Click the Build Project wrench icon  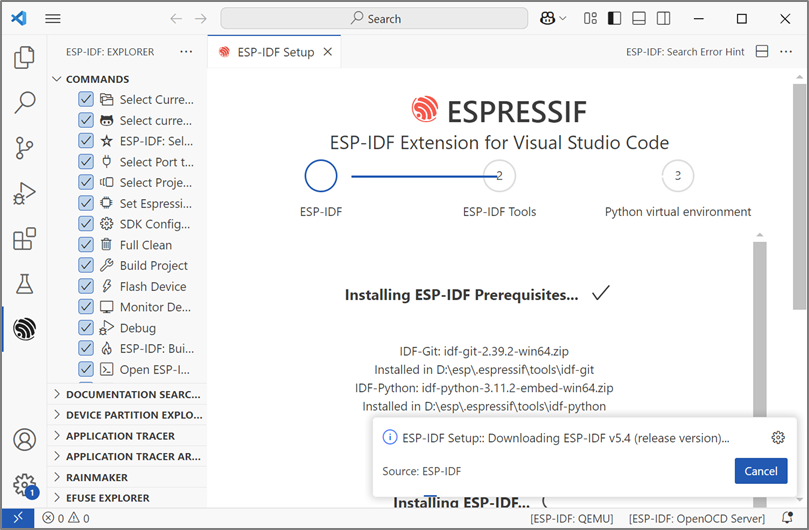click(x=106, y=265)
